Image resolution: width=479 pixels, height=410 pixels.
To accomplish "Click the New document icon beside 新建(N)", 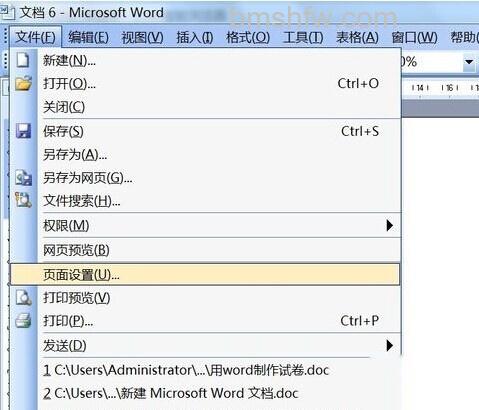I will (23, 61).
